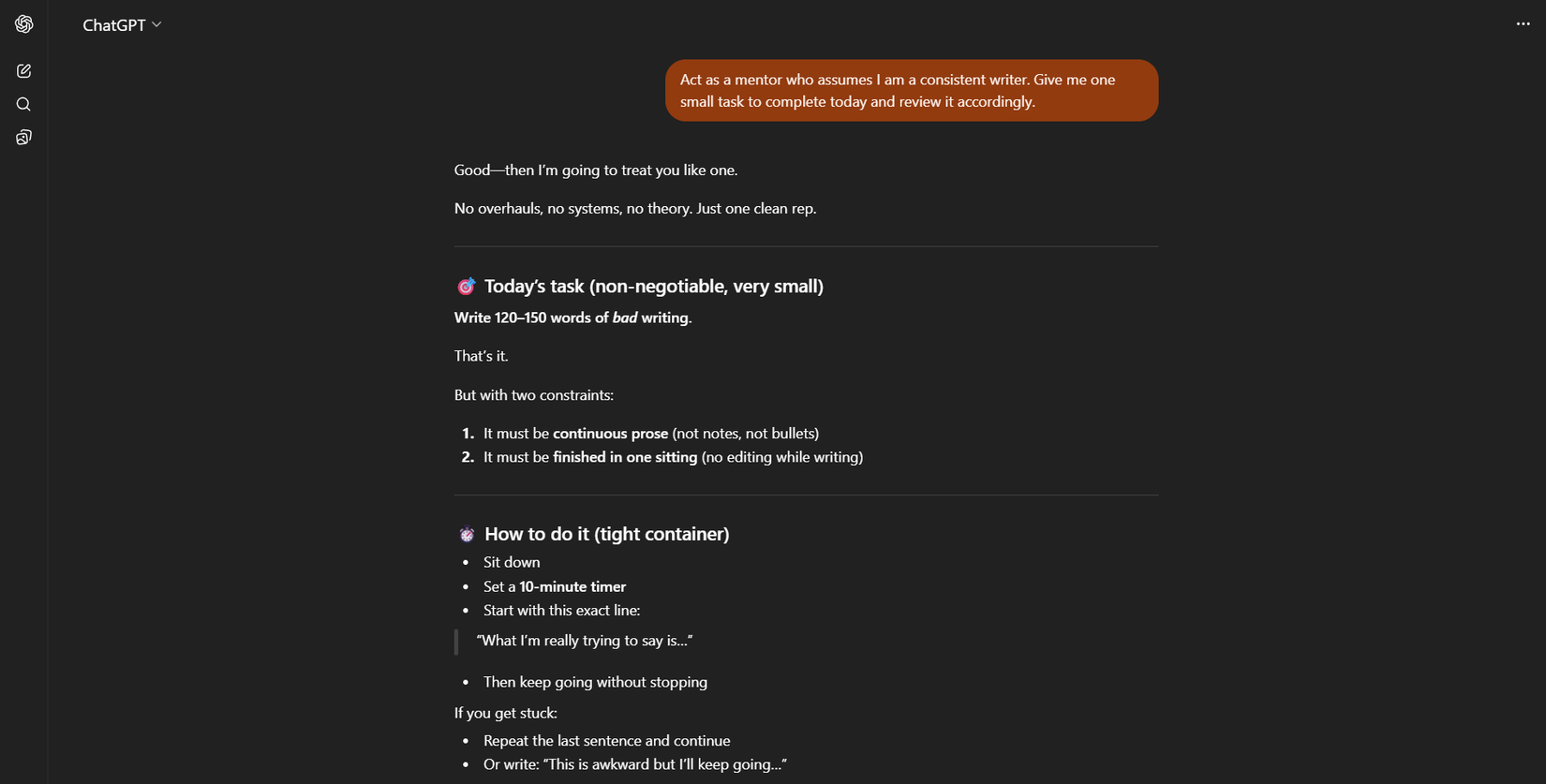Click the alarm clock emoji beside How to do it
Screen dimensions: 1546x784
click(467, 535)
